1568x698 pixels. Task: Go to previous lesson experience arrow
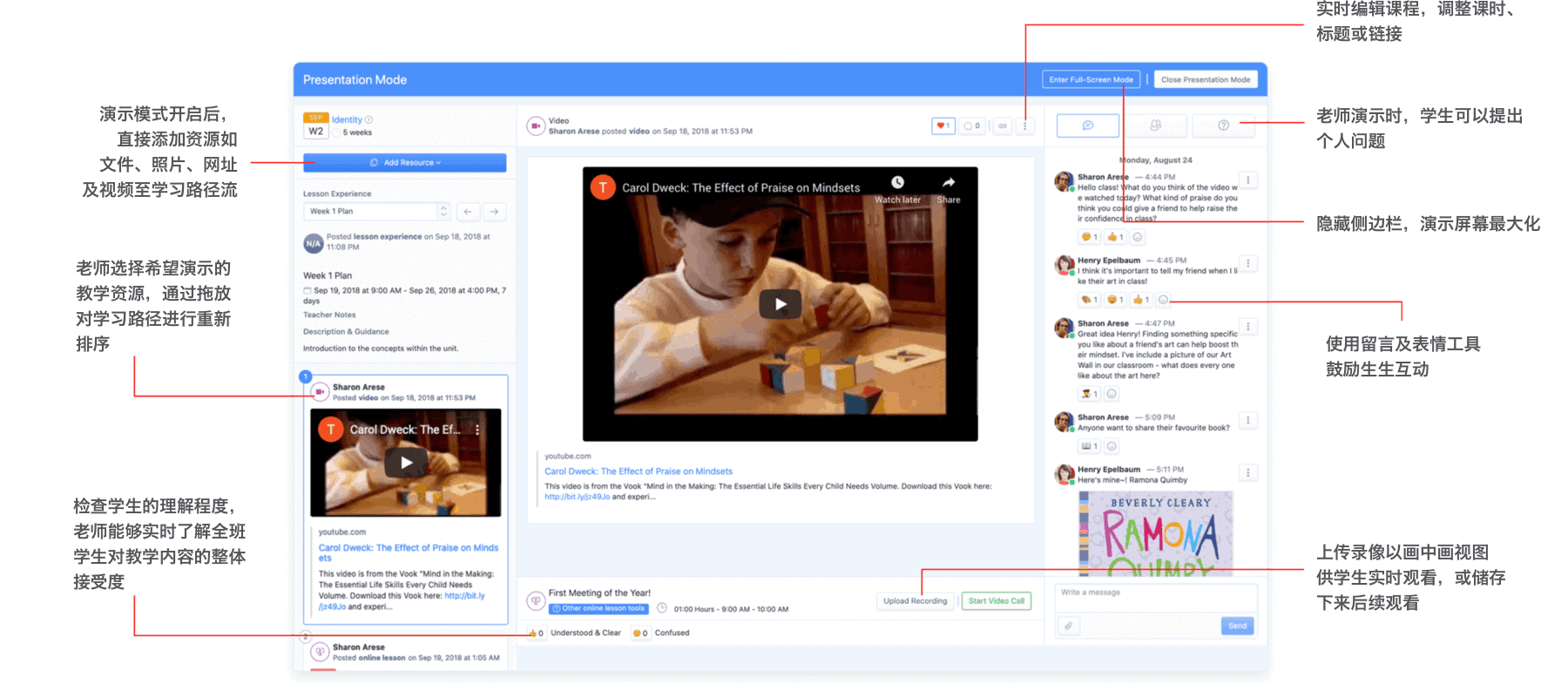tap(468, 212)
